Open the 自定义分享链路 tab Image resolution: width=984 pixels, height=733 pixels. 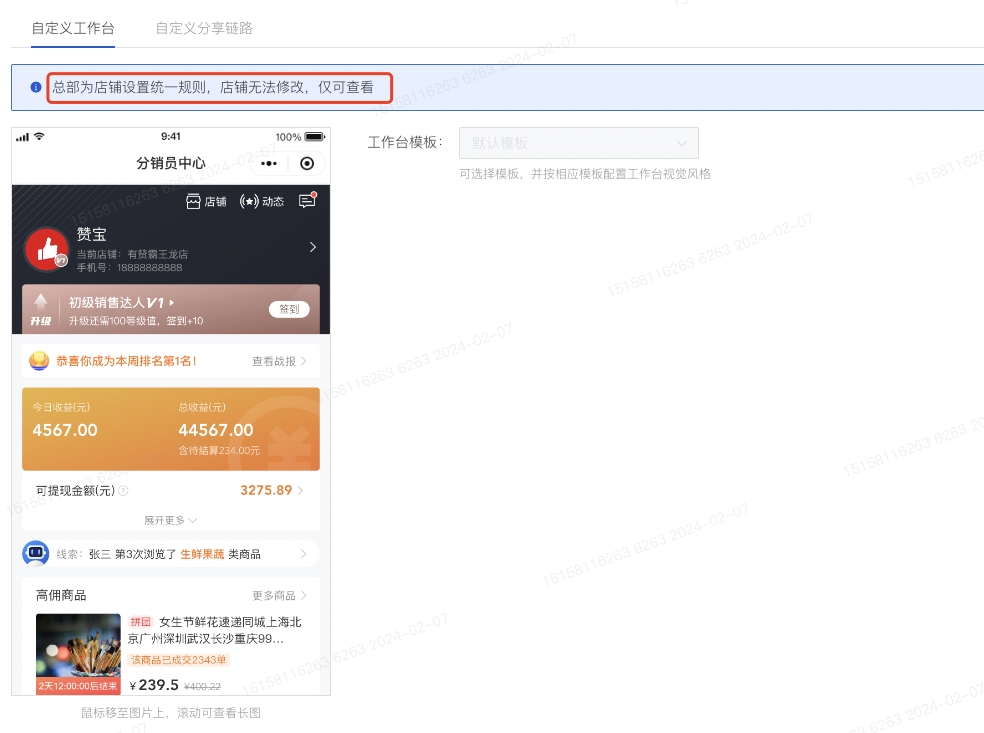(x=204, y=28)
